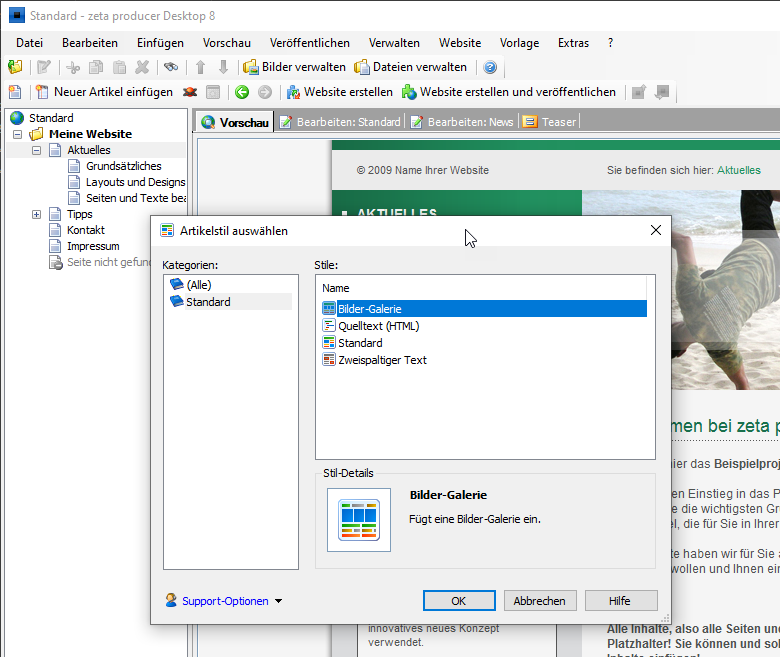Open the Verwalten menu
This screenshot has height=657, width=780.
click(394, 43)
